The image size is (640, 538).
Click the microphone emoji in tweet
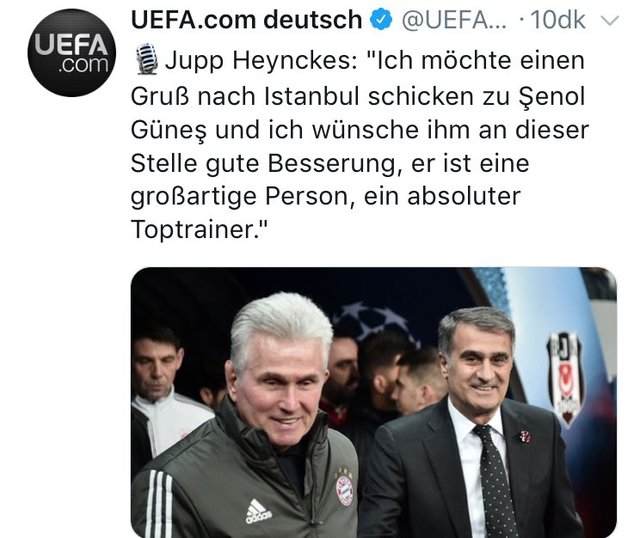(x=147, y=59)
